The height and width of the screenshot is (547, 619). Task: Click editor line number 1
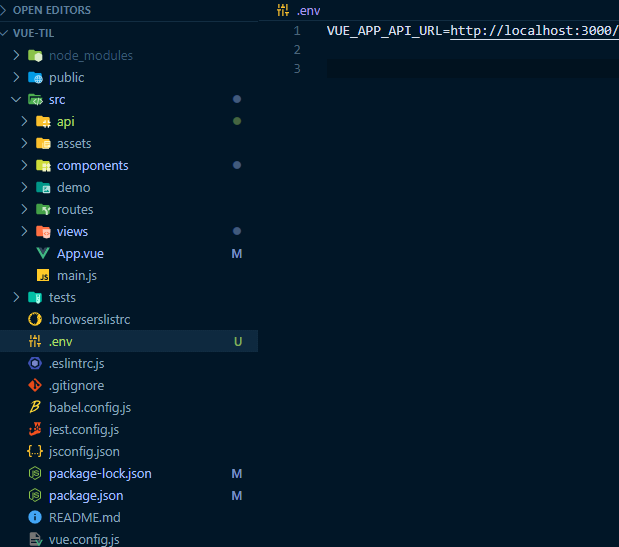pyautogui.click(x=297, y=31)
